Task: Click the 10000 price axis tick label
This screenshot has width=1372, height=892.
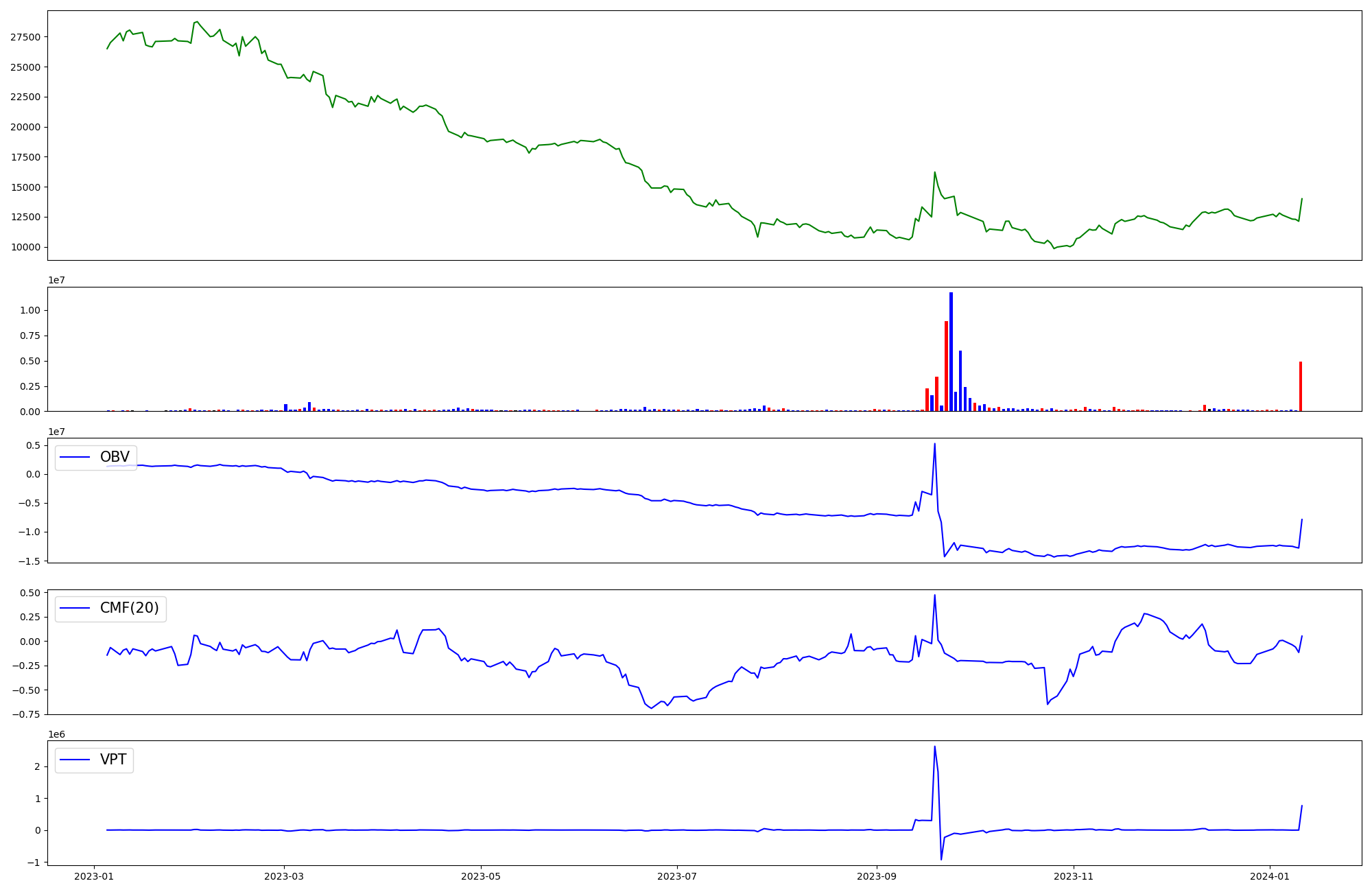Action: pos(25,247)
